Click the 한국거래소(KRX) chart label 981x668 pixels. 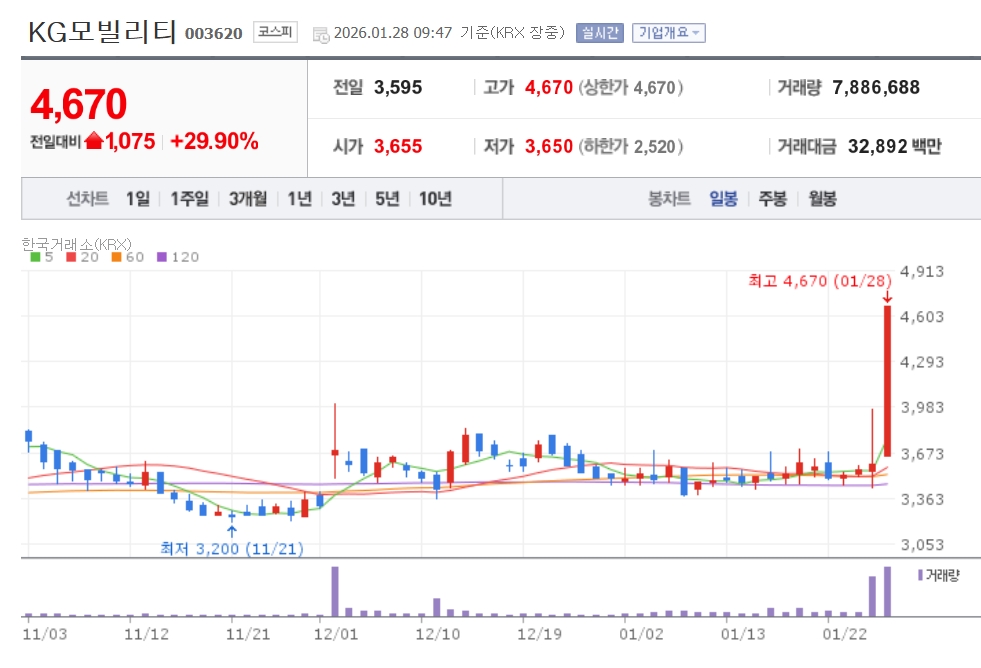click(76, 244)
